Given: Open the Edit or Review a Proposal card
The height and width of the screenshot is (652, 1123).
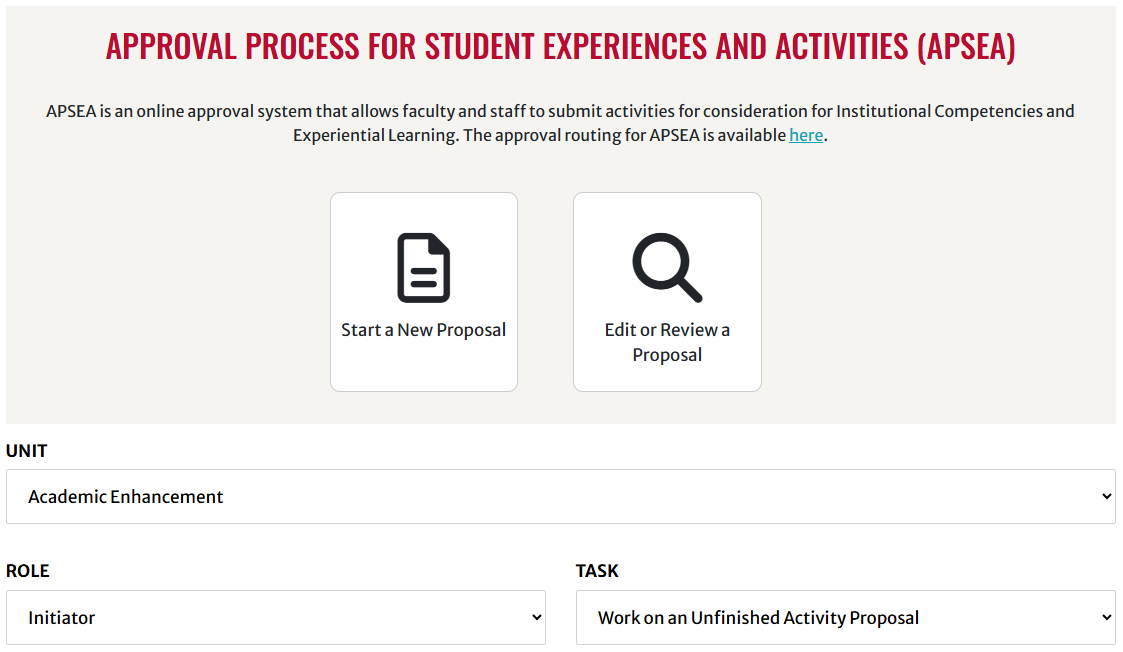Looking at the screenshot, I should 667,292.
